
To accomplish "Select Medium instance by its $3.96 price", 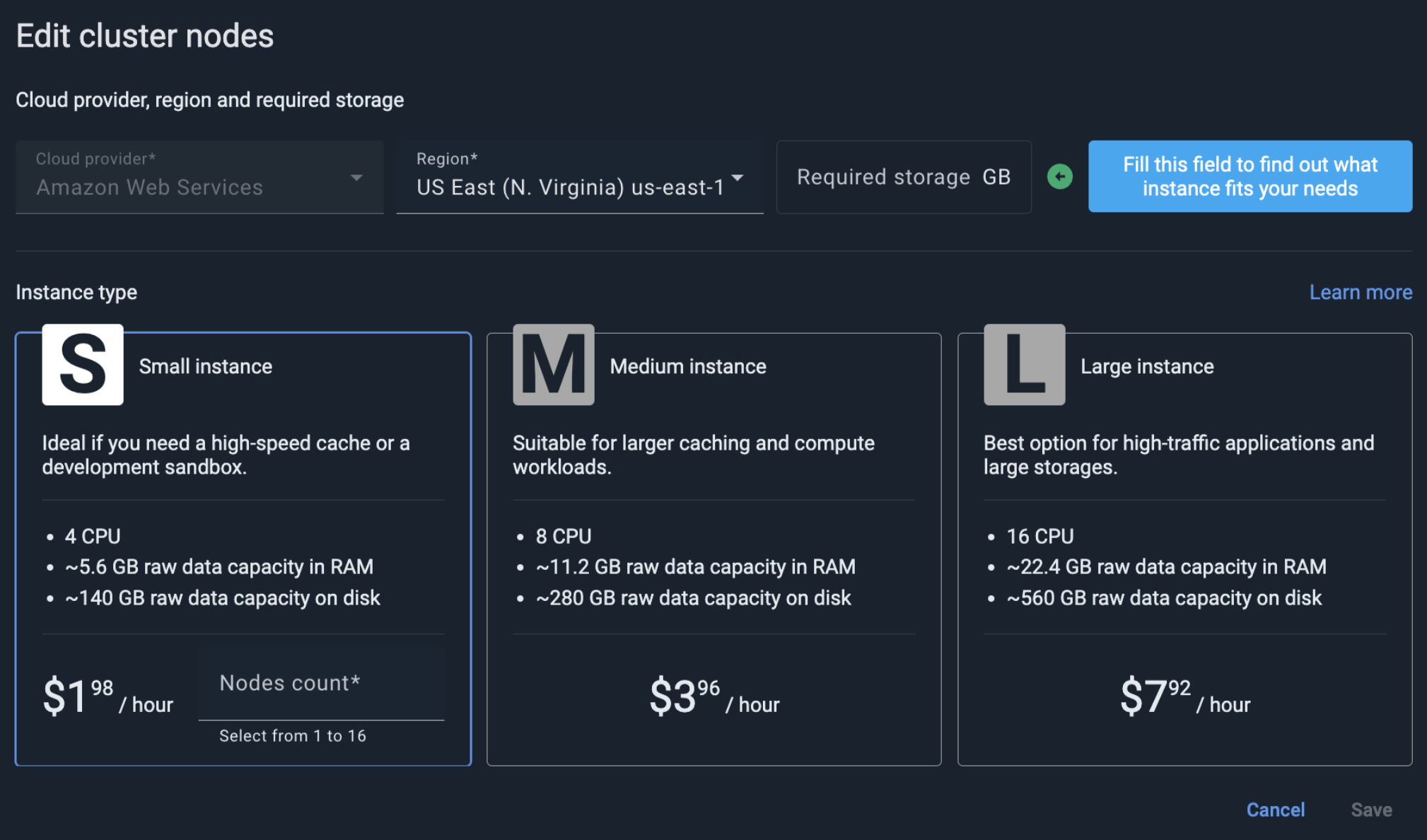I will [714, 696].
